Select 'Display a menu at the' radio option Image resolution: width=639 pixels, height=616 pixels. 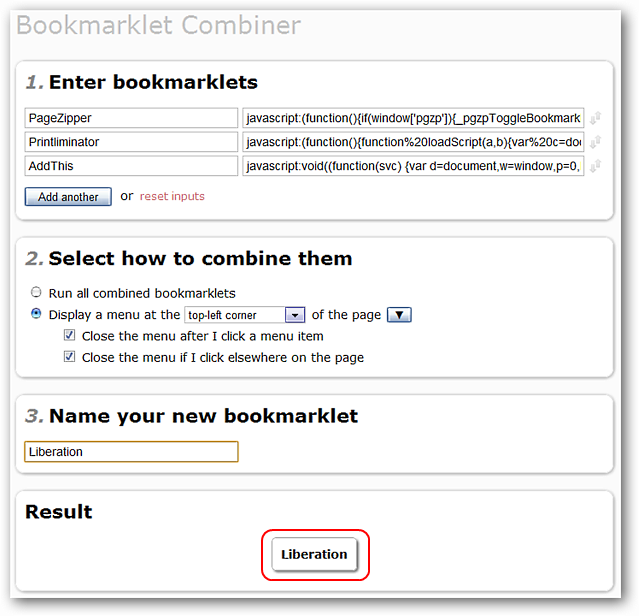pos(37,314)
